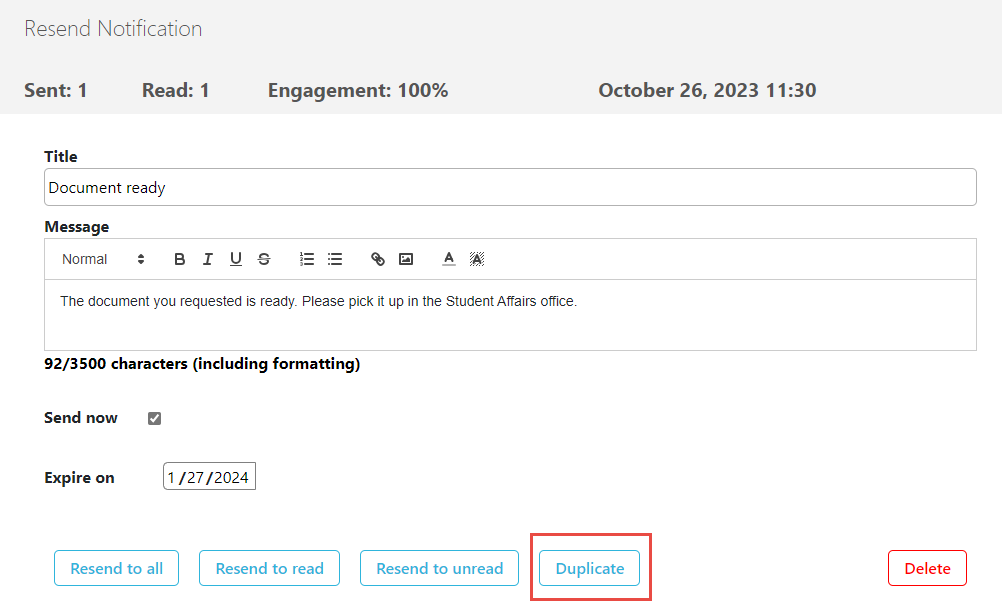Edit the Expire on date field

click(209, 477)
